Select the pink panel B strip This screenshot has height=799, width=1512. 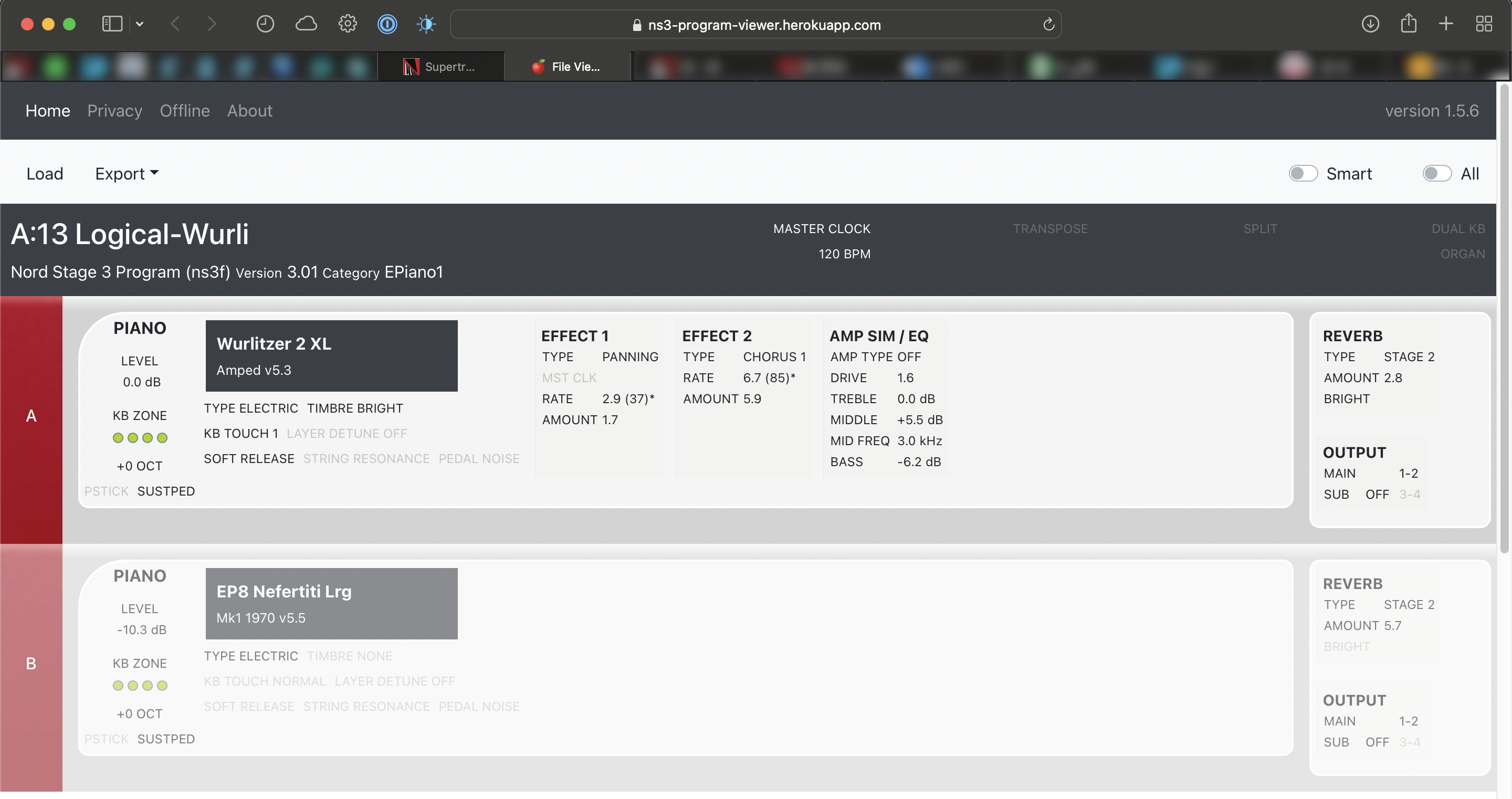point(31,667)
